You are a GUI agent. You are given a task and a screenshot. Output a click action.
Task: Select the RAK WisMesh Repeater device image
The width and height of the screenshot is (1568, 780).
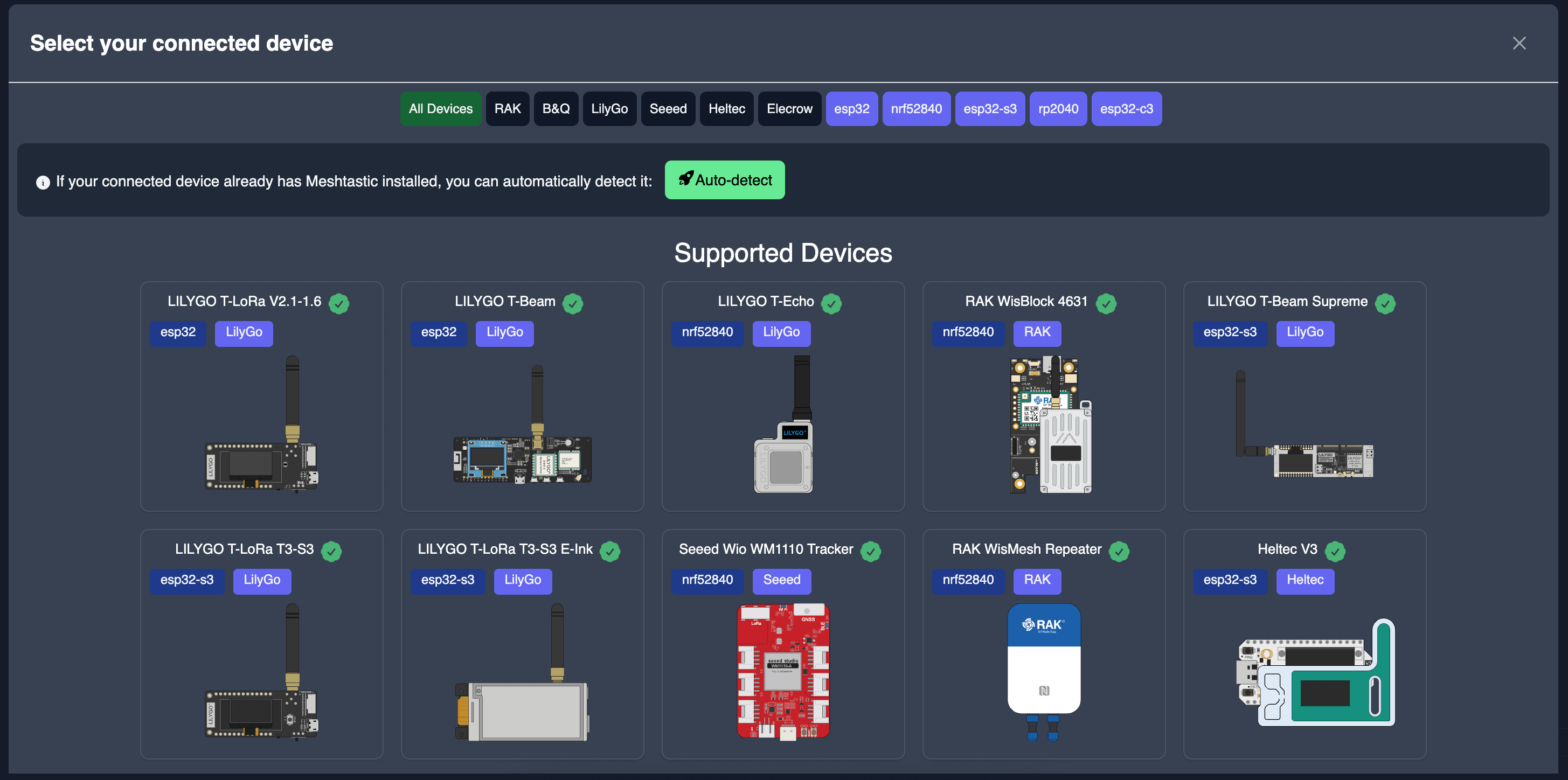pos(1044,672)
